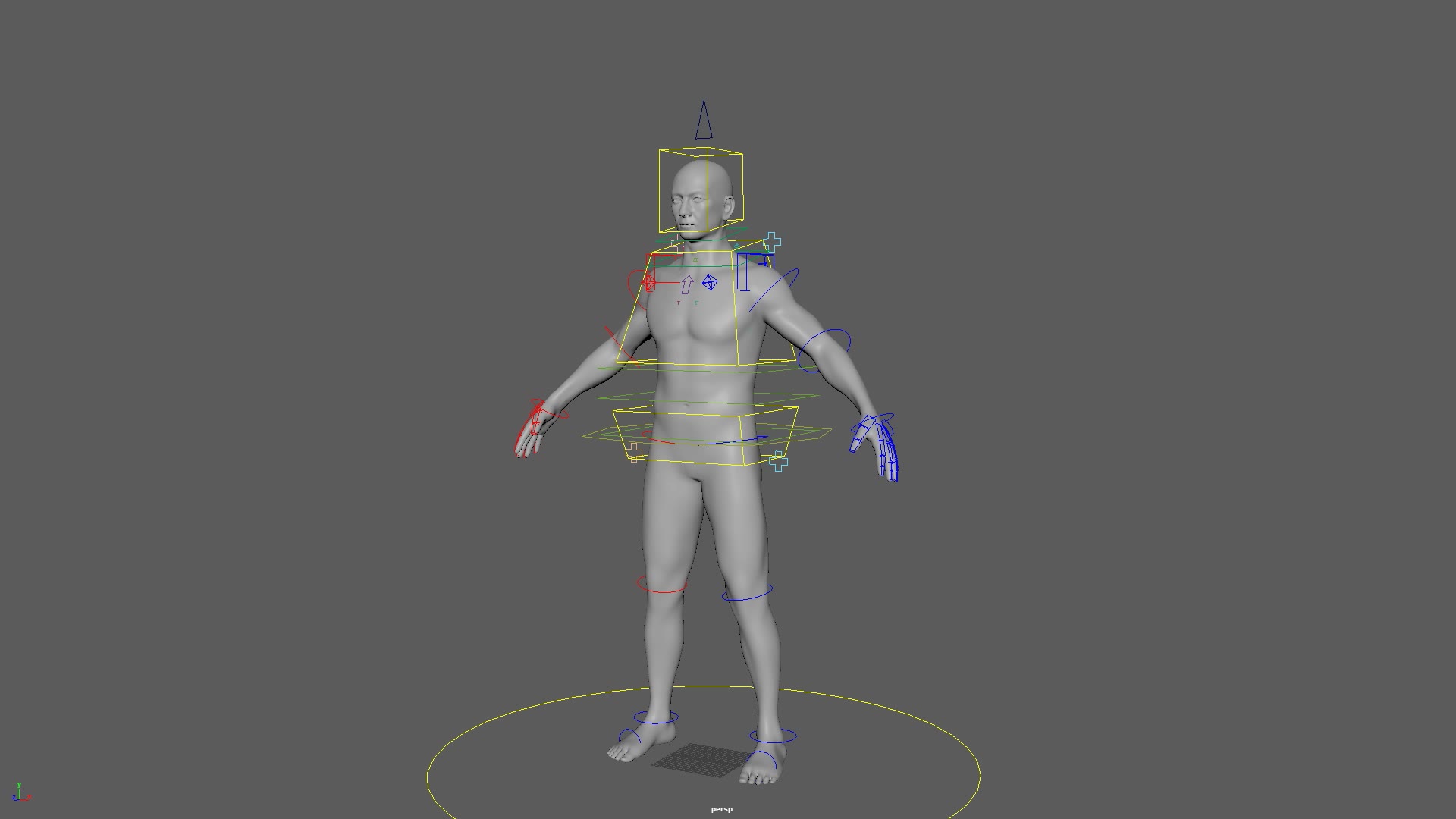The height and width of the screenshot is (819, 1456).
Task: Pick the peach cross control at the hip
Action: 634,453
